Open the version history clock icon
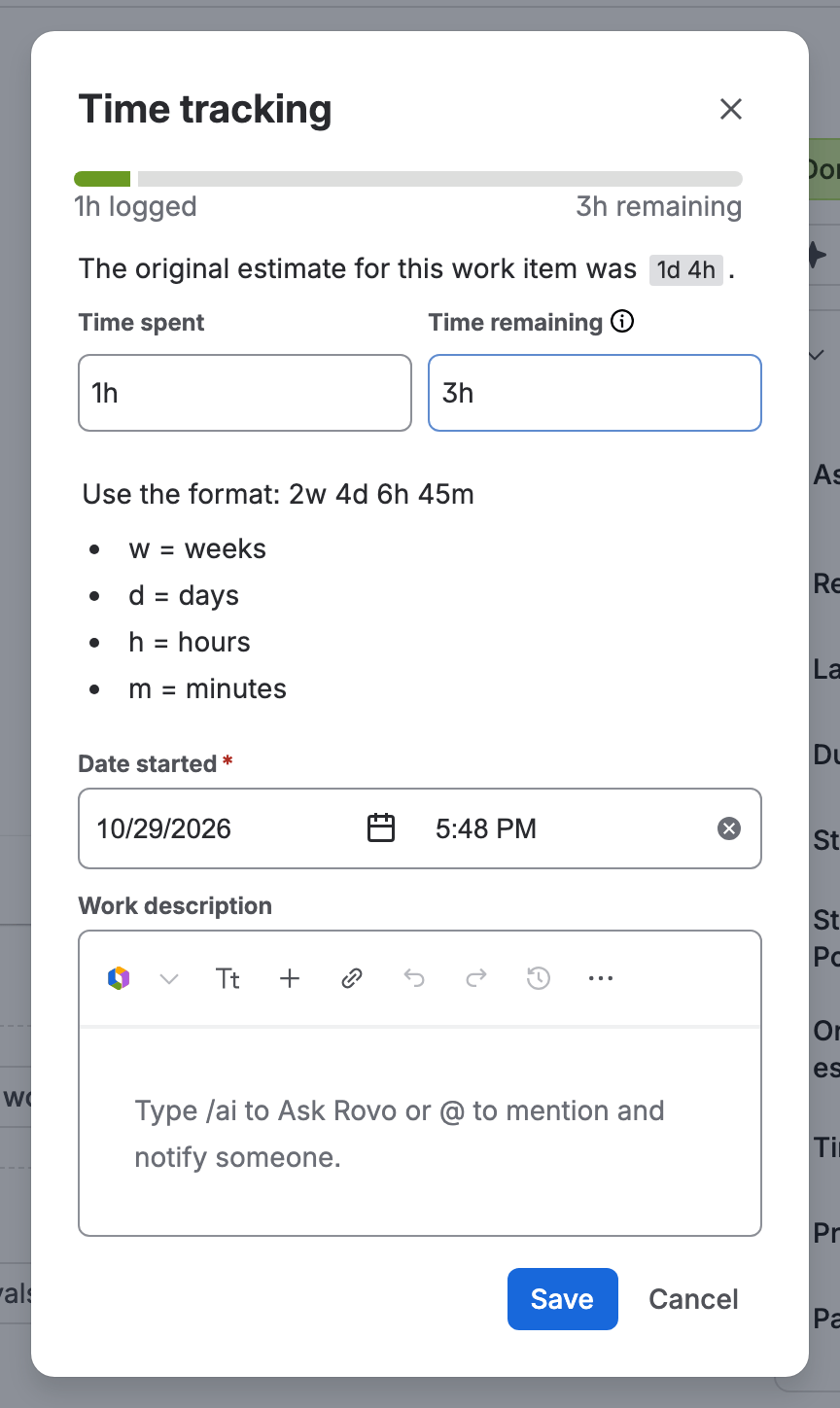This screenshot has width=840, height=1408. [539, 978]
